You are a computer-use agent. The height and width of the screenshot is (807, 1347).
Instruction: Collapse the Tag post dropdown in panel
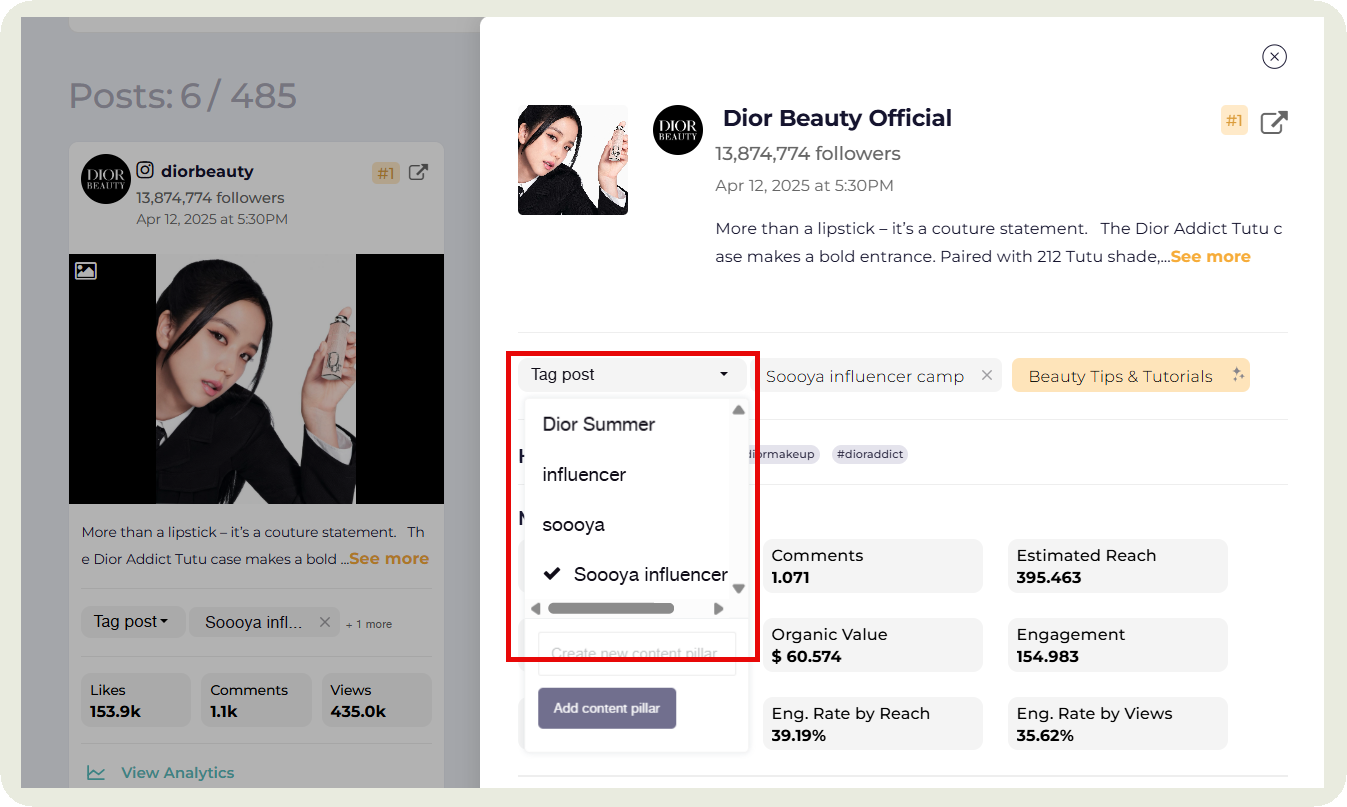(631, 375)
